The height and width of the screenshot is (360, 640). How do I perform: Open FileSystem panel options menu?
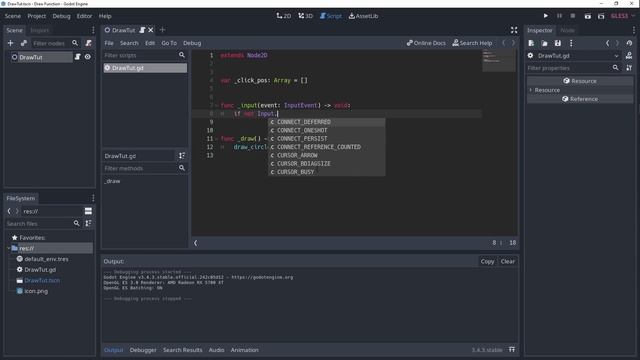pyautogui.click(x=93, y=198)
